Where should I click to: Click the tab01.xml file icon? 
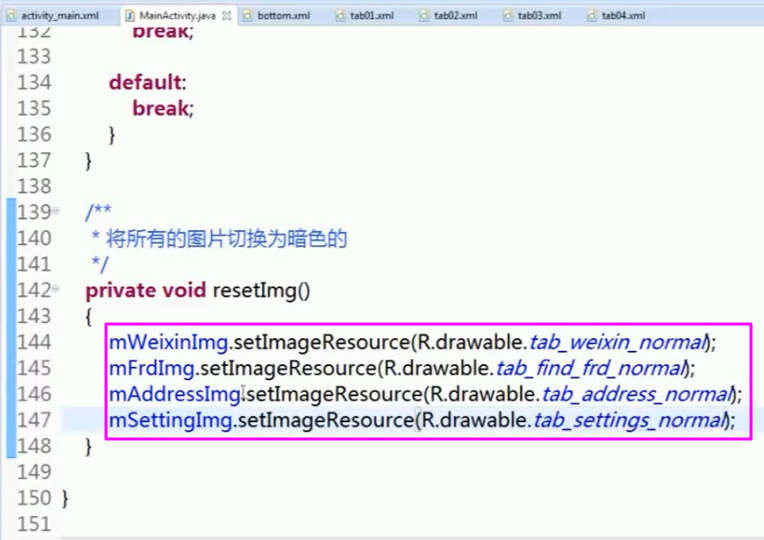click(x=341, y=16)
